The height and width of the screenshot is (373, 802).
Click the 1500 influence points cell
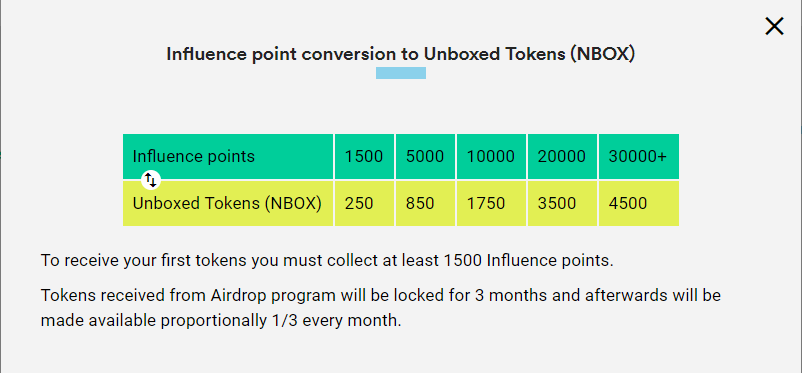(x=364, y=156)
